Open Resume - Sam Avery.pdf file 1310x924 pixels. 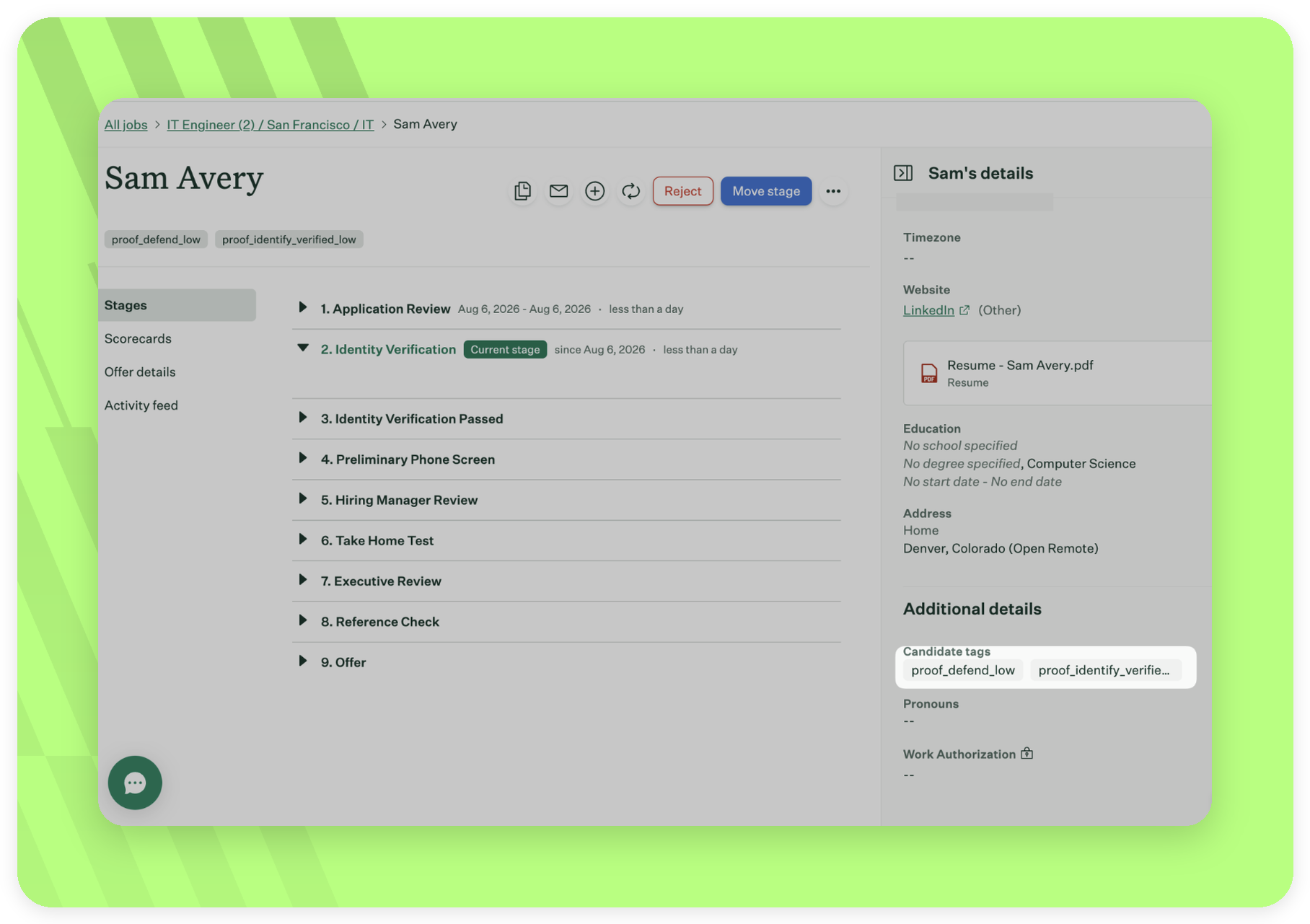click(x=1020, y=365)
